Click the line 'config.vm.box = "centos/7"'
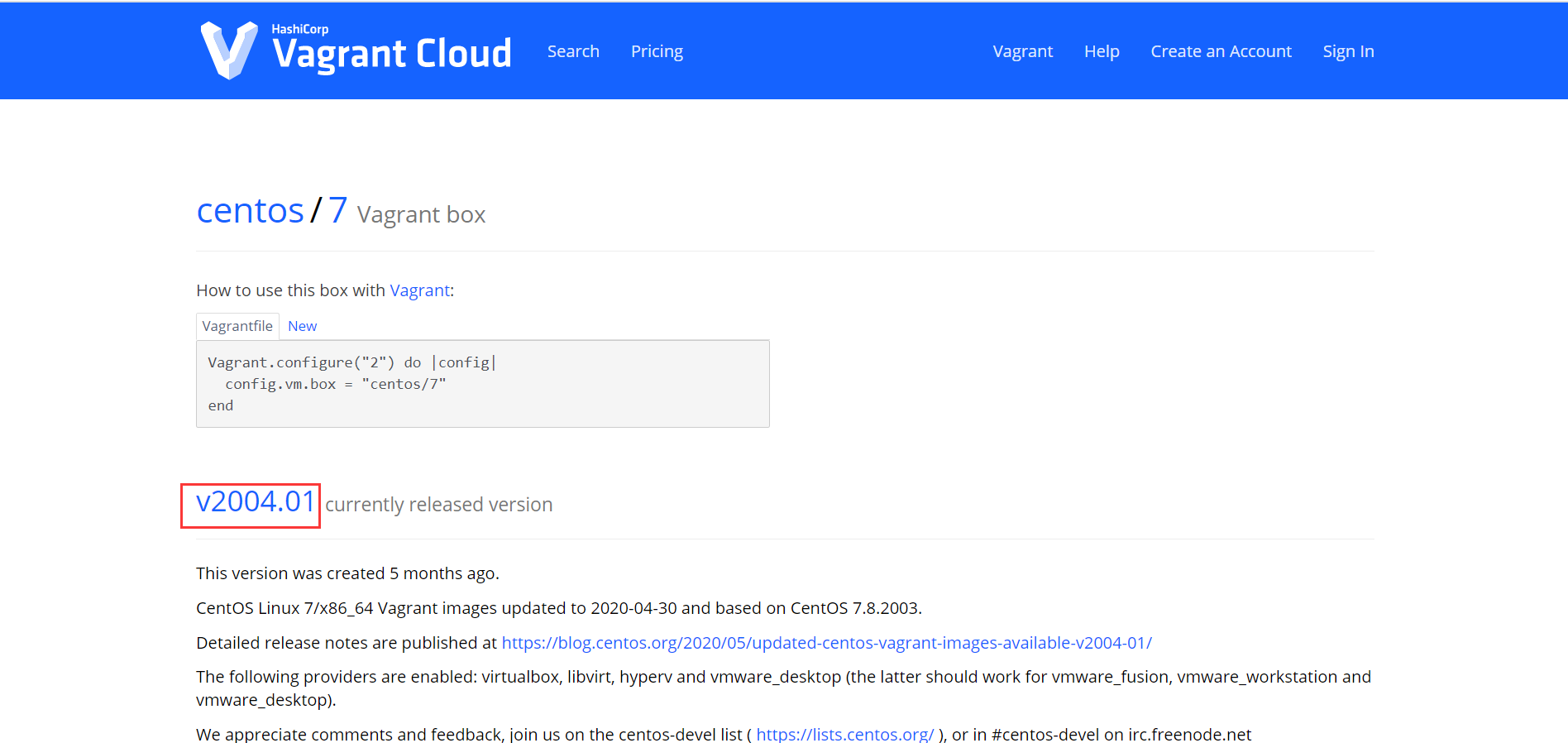The width and height of the screenshot is (1568, 743). coord(335,384)
